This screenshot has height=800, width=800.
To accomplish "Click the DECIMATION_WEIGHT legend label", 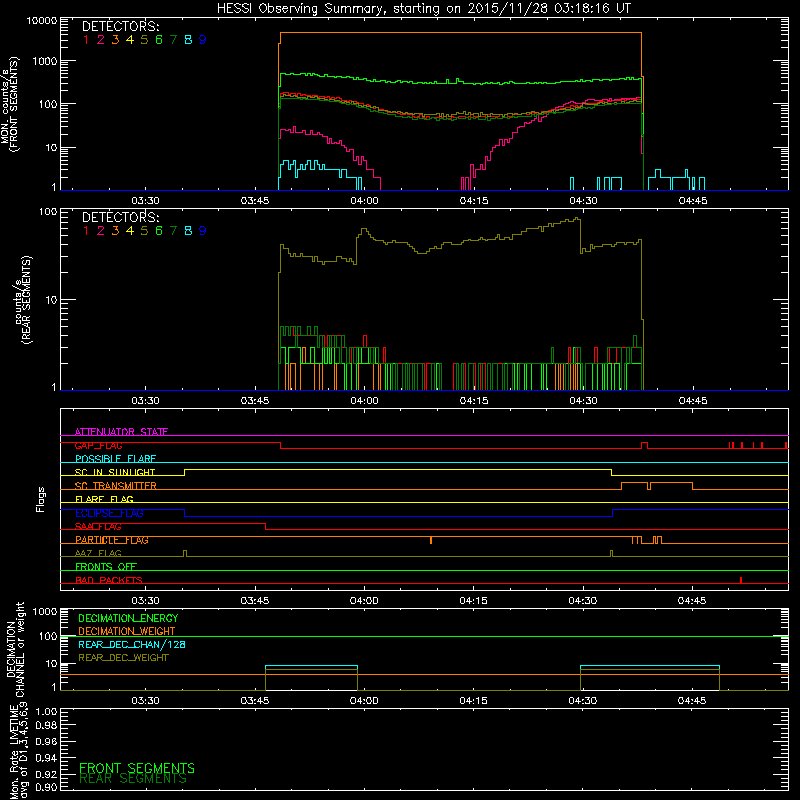I will (127, 631).
